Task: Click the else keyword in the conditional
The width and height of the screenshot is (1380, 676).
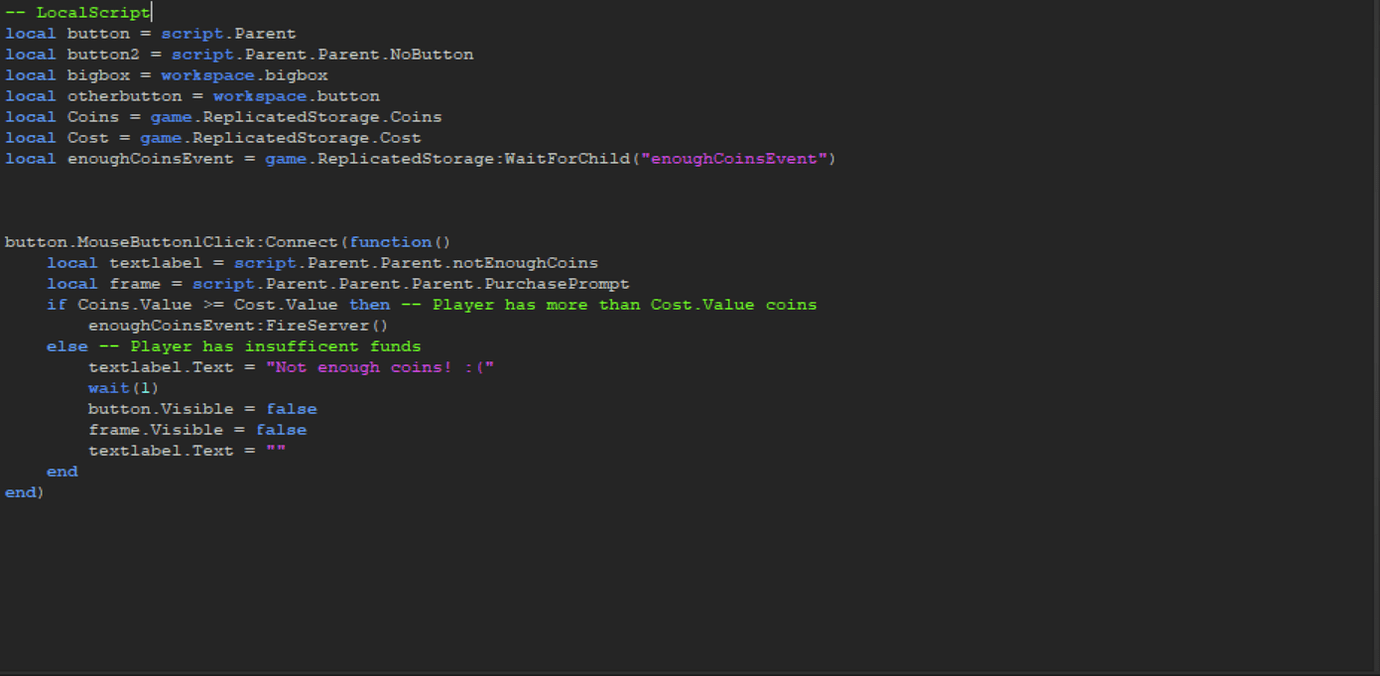Action: pyautogui.click(x=67, y=346)
